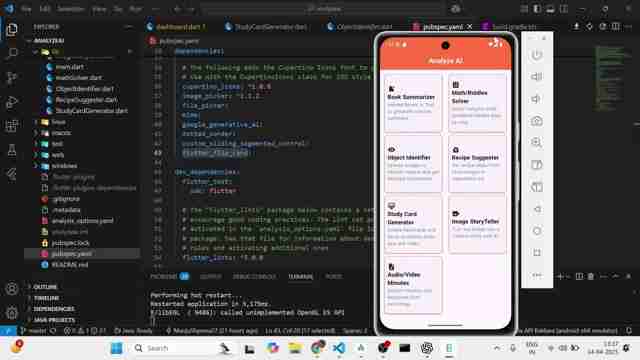
Task: Lower the emulator volume
Action: point(536,99)
